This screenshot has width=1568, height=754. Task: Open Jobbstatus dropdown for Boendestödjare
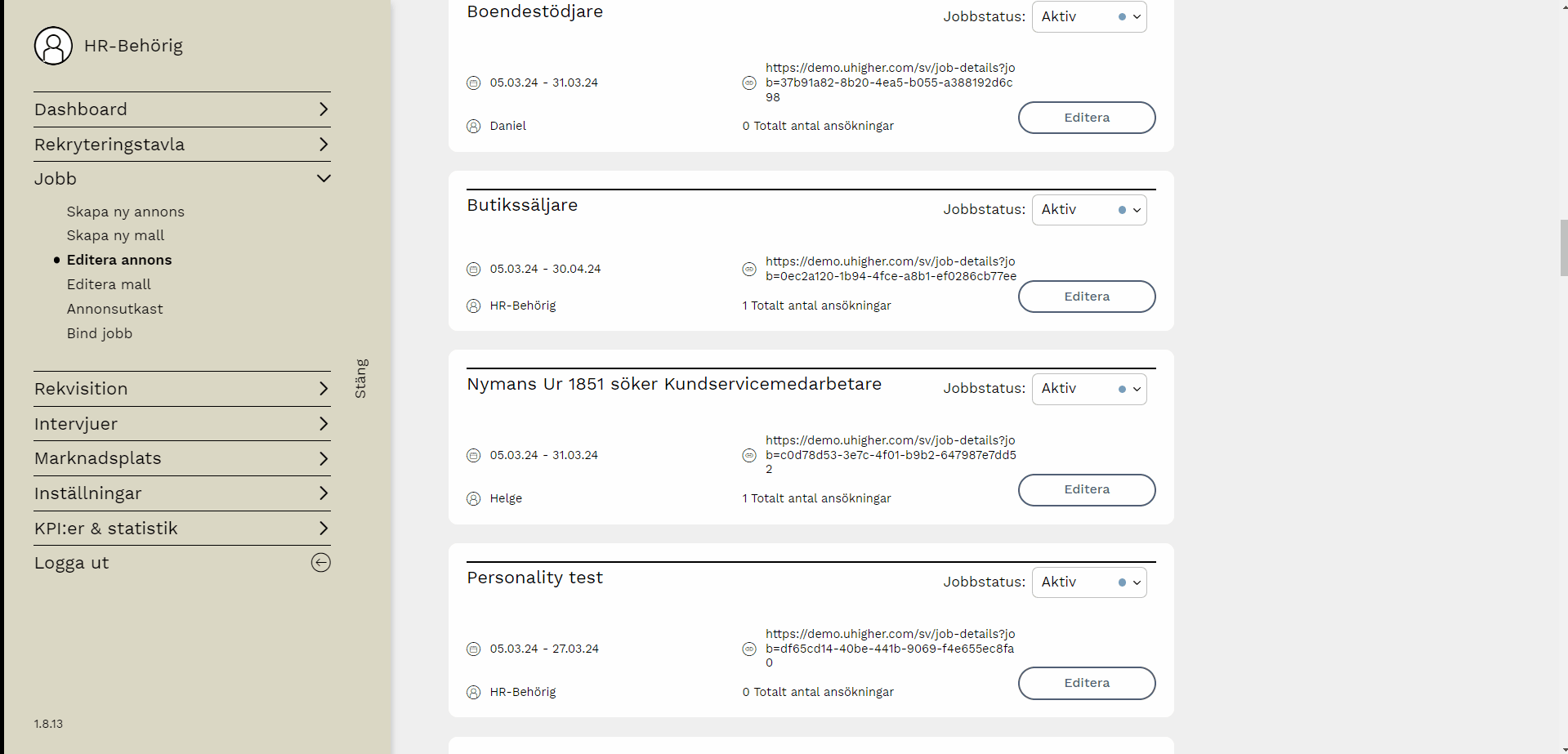click(1088, 17)
